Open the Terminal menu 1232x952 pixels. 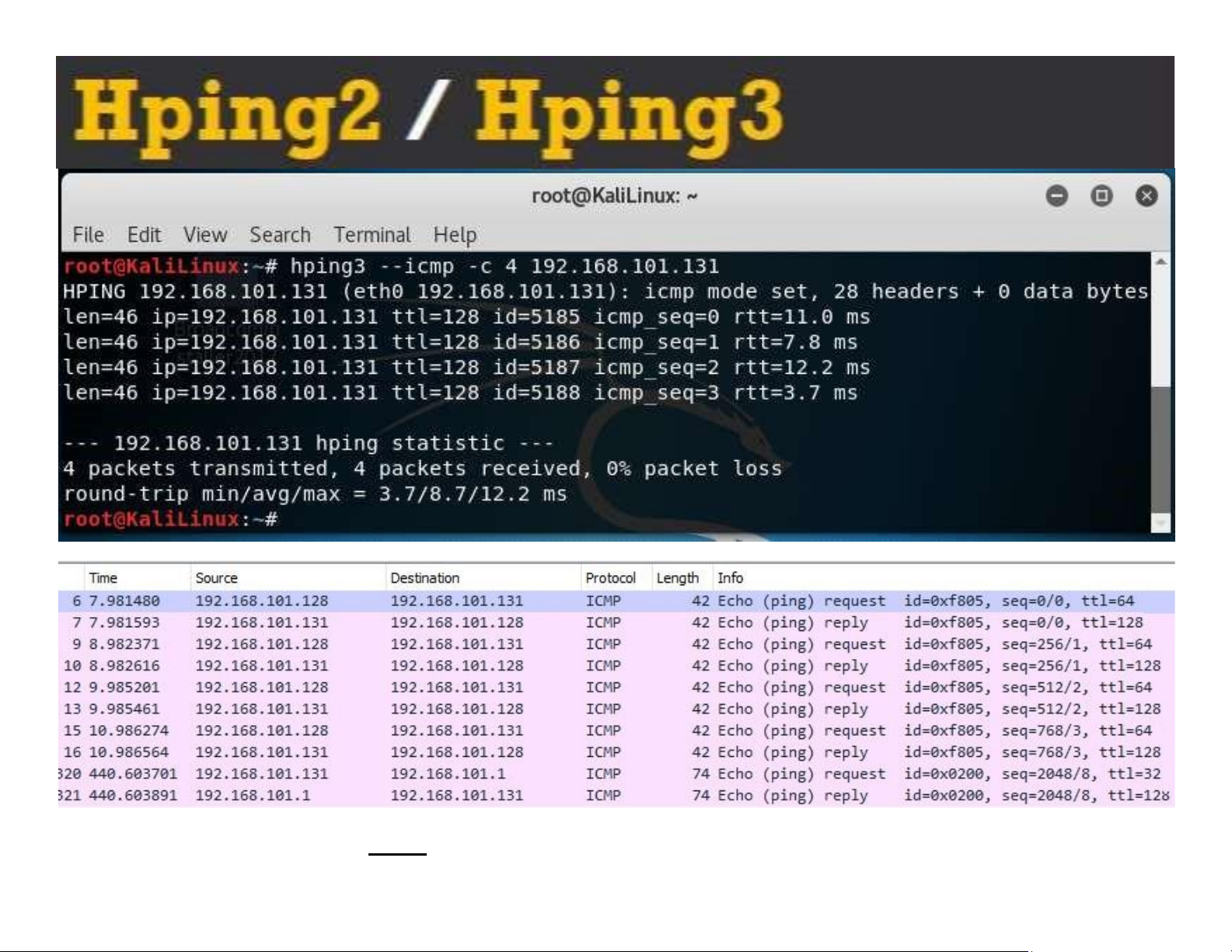[x=372, y=235]
